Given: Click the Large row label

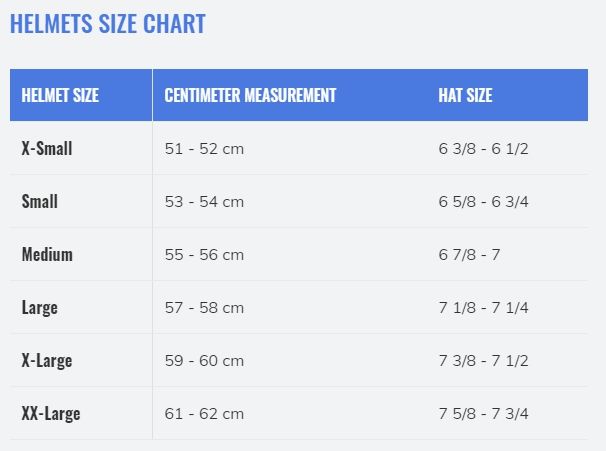Looking at the screenshot, I should pos(40,308).
